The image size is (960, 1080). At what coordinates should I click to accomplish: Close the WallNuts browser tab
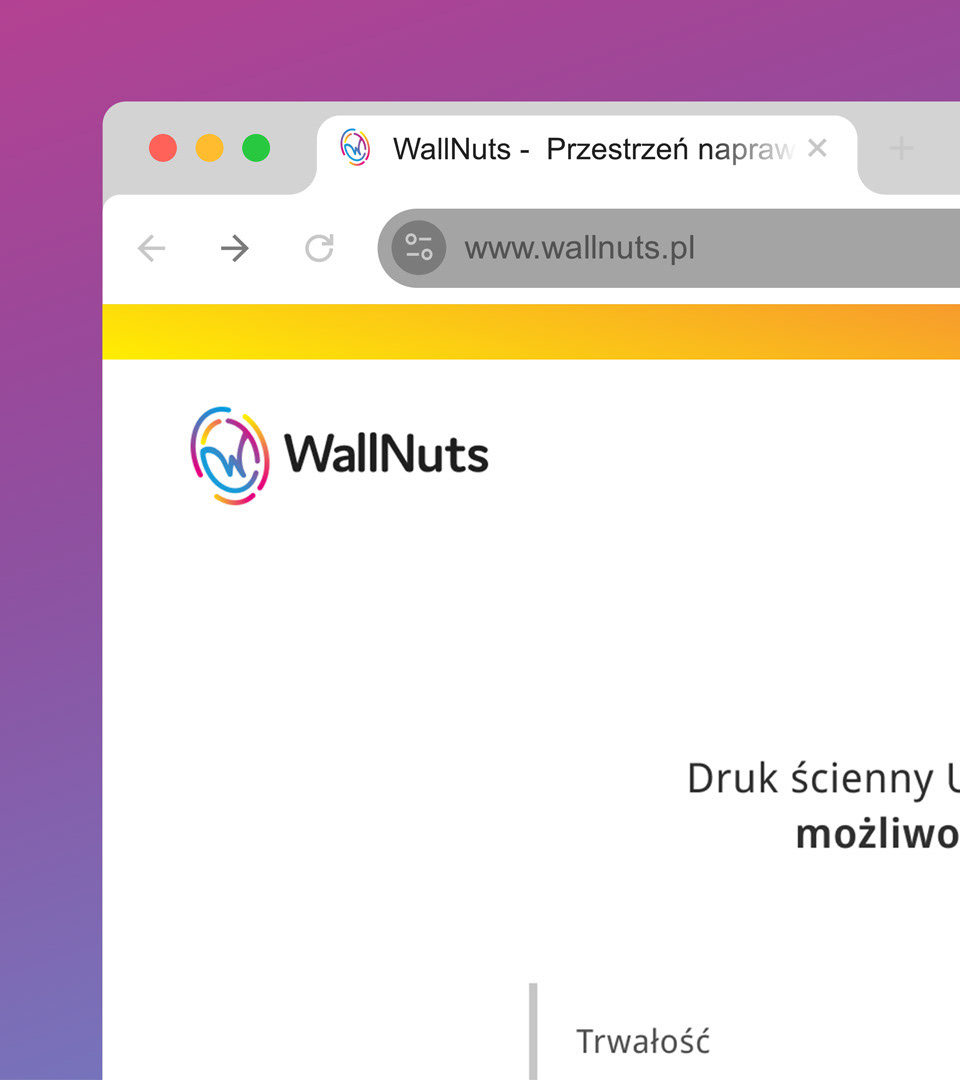click(x=817, y=147)
